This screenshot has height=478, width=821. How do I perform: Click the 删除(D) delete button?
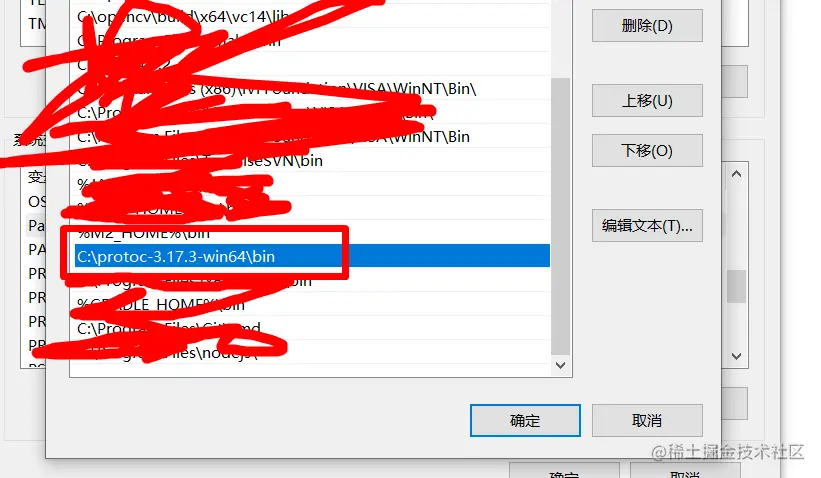click(647, 26)
